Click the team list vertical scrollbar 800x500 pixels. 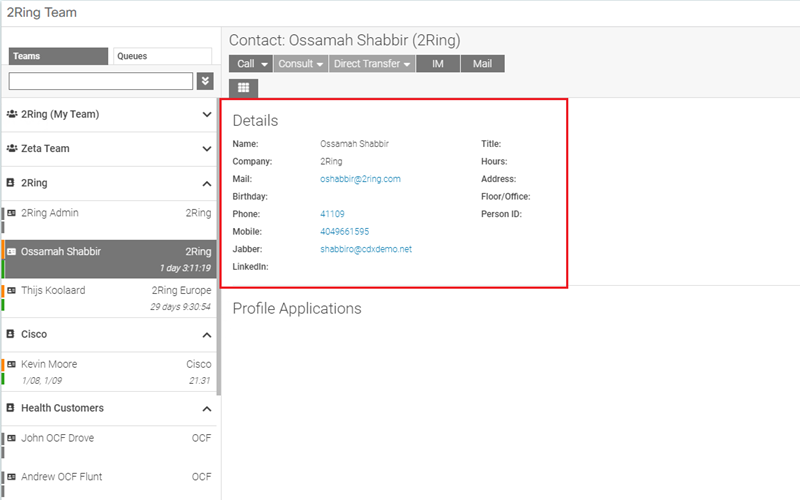point(219,247)
